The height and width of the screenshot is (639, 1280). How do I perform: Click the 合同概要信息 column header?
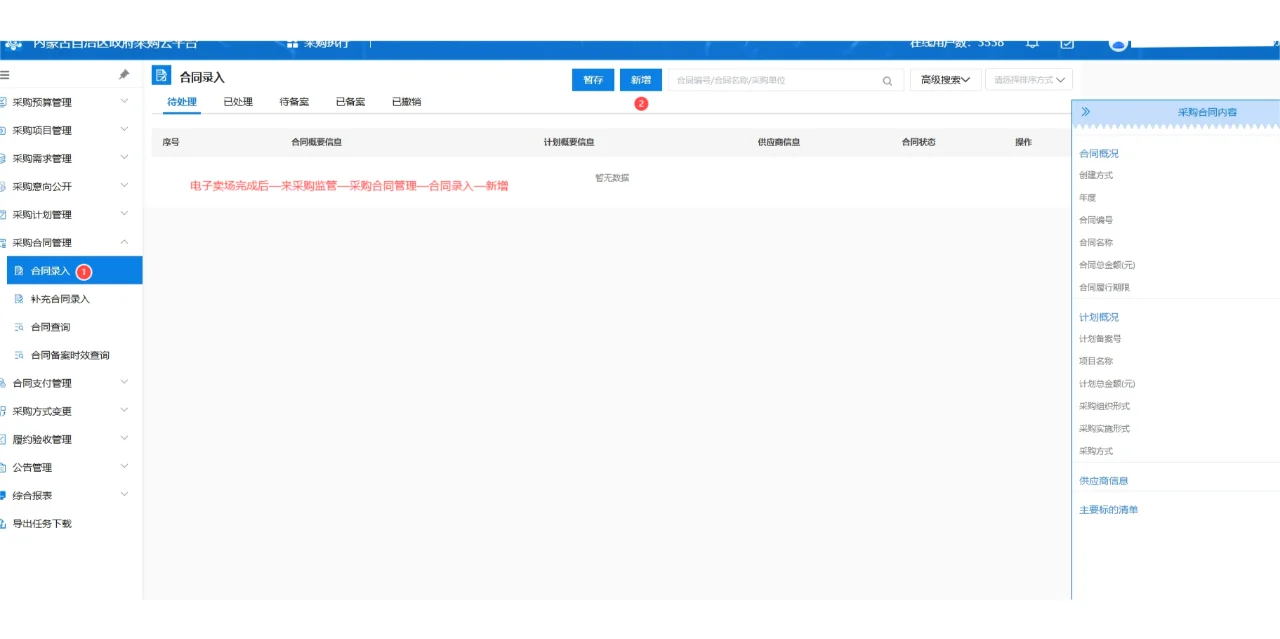click(x=316, y=142)
